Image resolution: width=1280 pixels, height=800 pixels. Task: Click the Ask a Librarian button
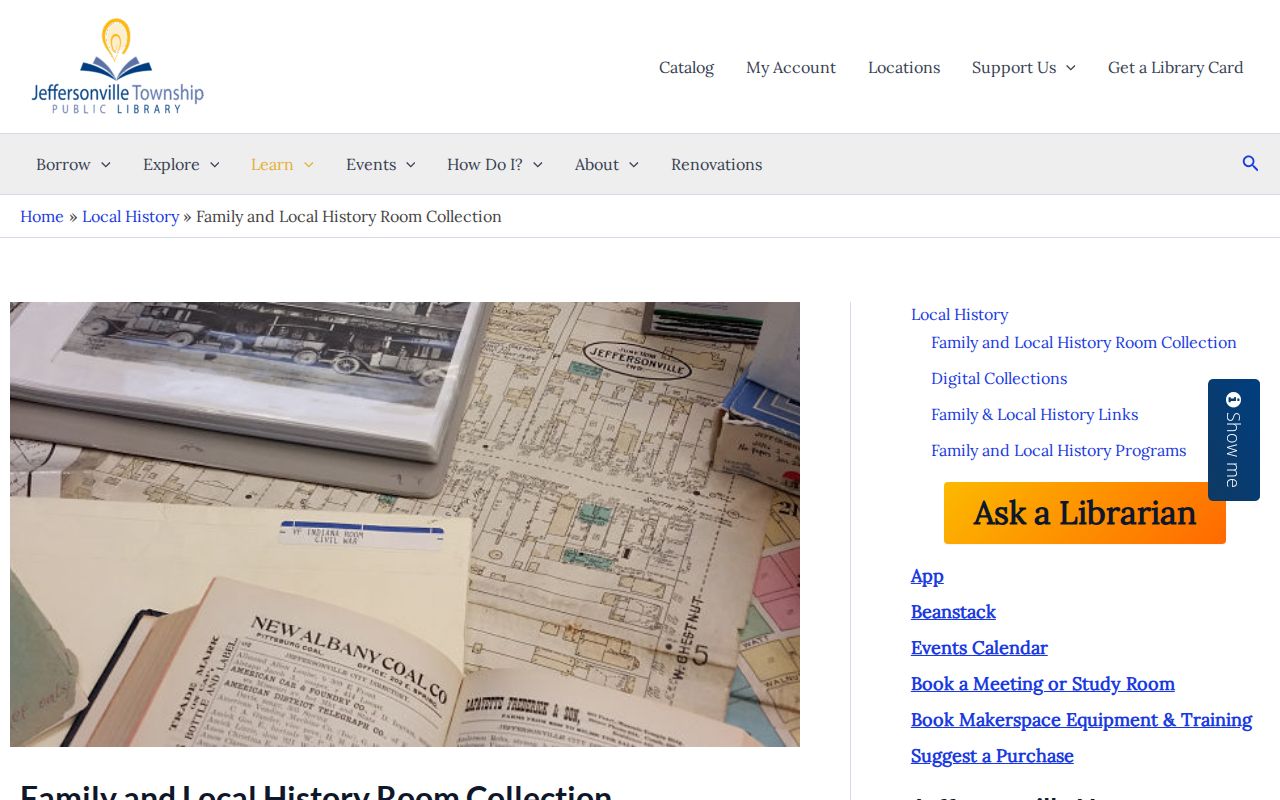(1085, 513)
